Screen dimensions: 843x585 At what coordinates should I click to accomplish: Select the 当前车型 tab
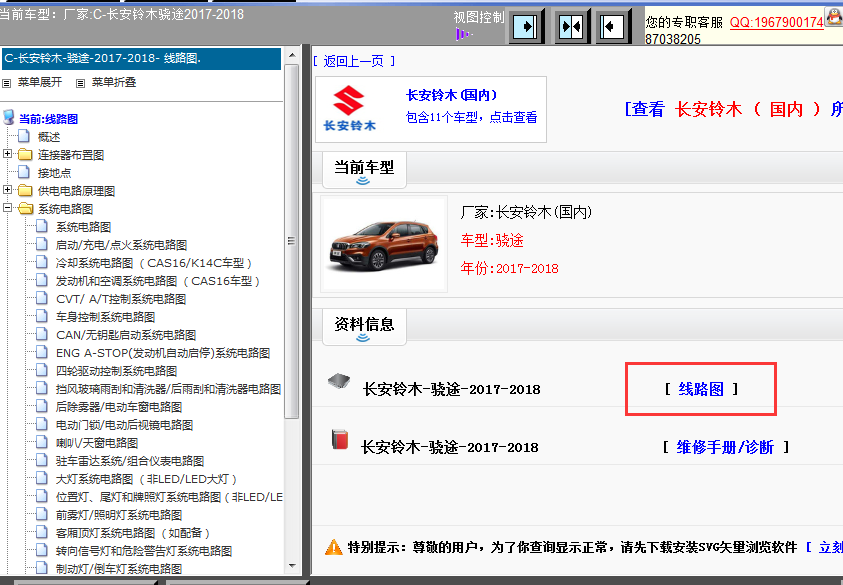[364, 170]
